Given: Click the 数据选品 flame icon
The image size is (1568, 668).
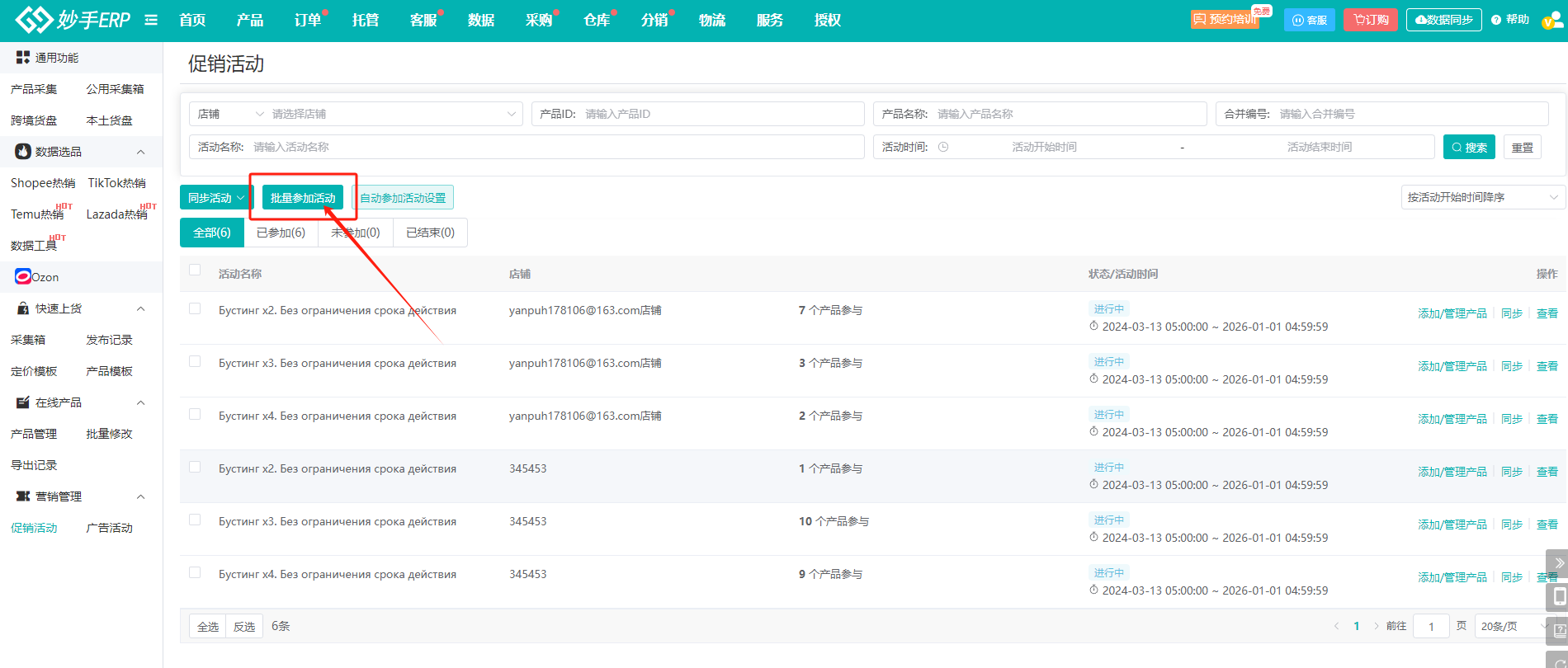Looking at the screenshot, I should tap(23, 151).
